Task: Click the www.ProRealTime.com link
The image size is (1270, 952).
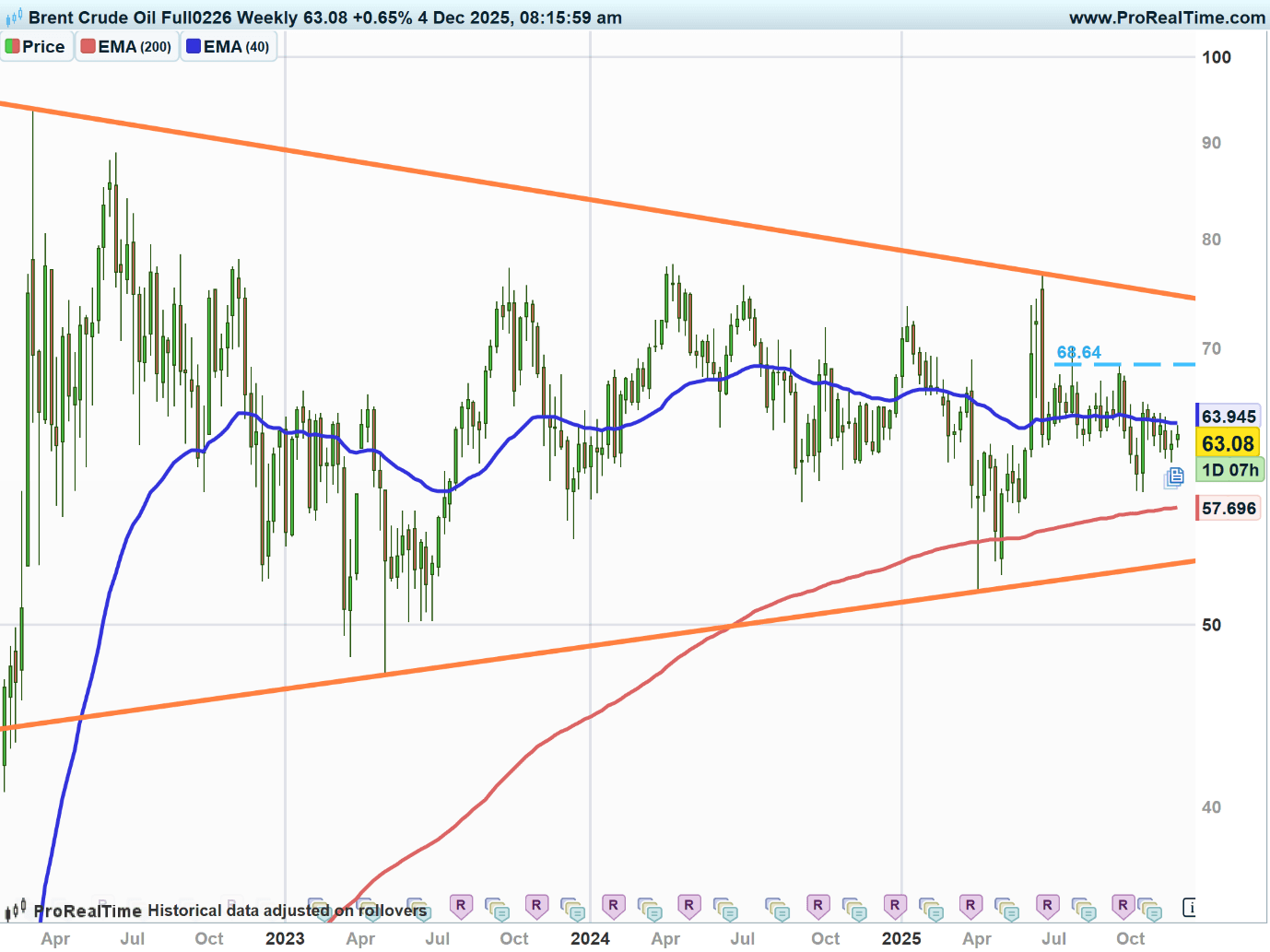Action: [x=1167, y=18]
